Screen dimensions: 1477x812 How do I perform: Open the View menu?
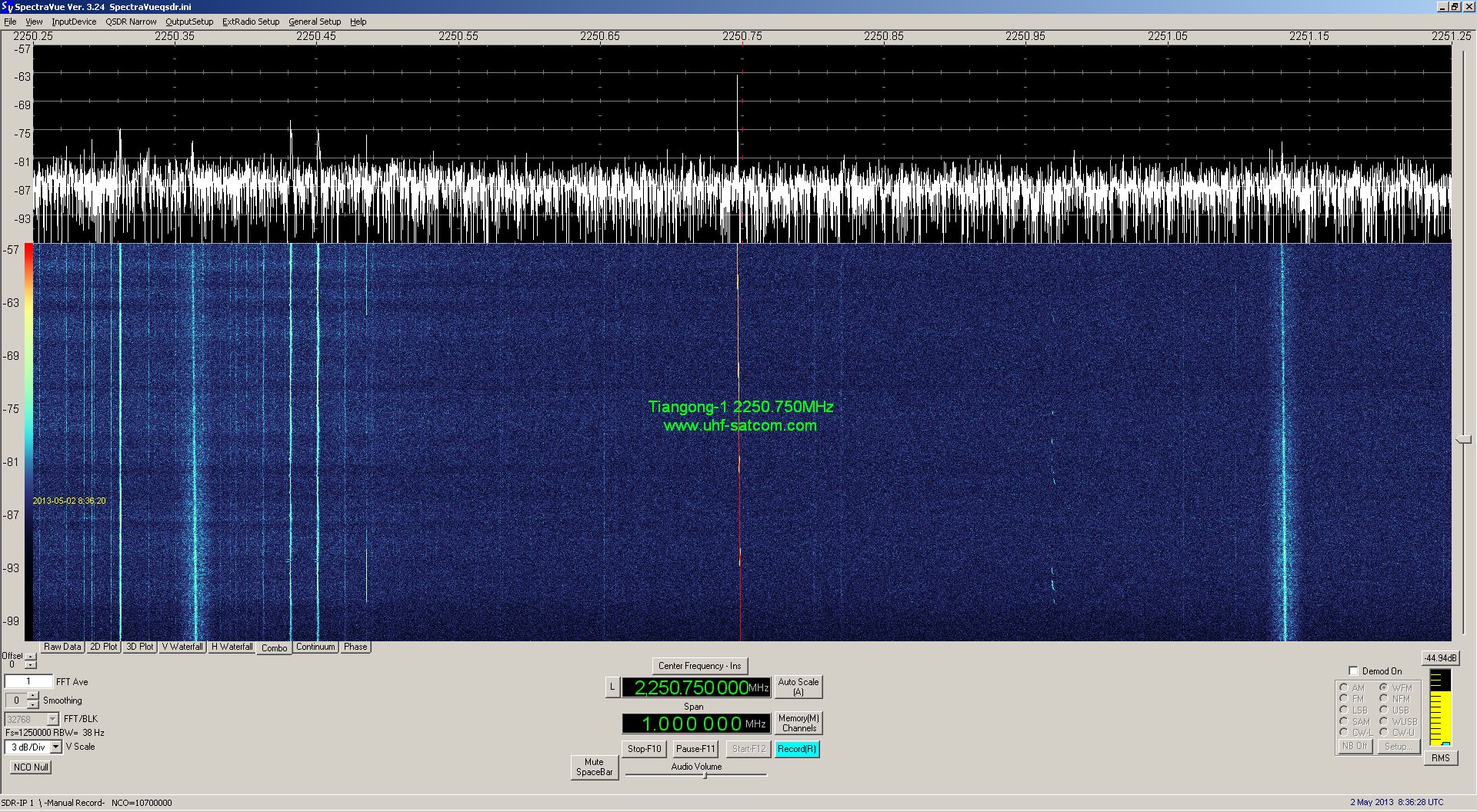[35, 22]
